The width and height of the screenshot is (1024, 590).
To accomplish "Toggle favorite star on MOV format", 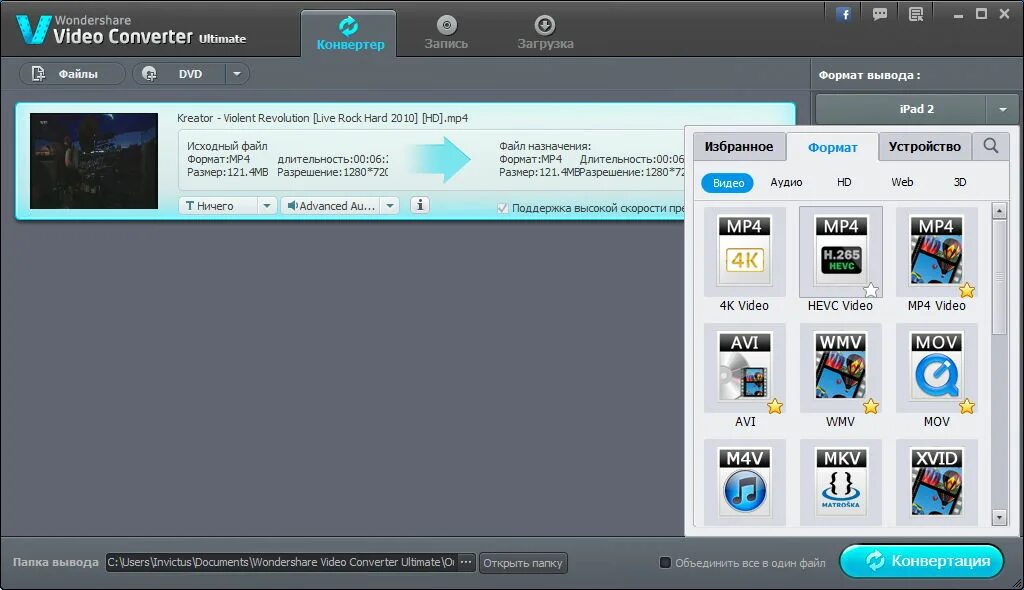I will coord(967,406).
